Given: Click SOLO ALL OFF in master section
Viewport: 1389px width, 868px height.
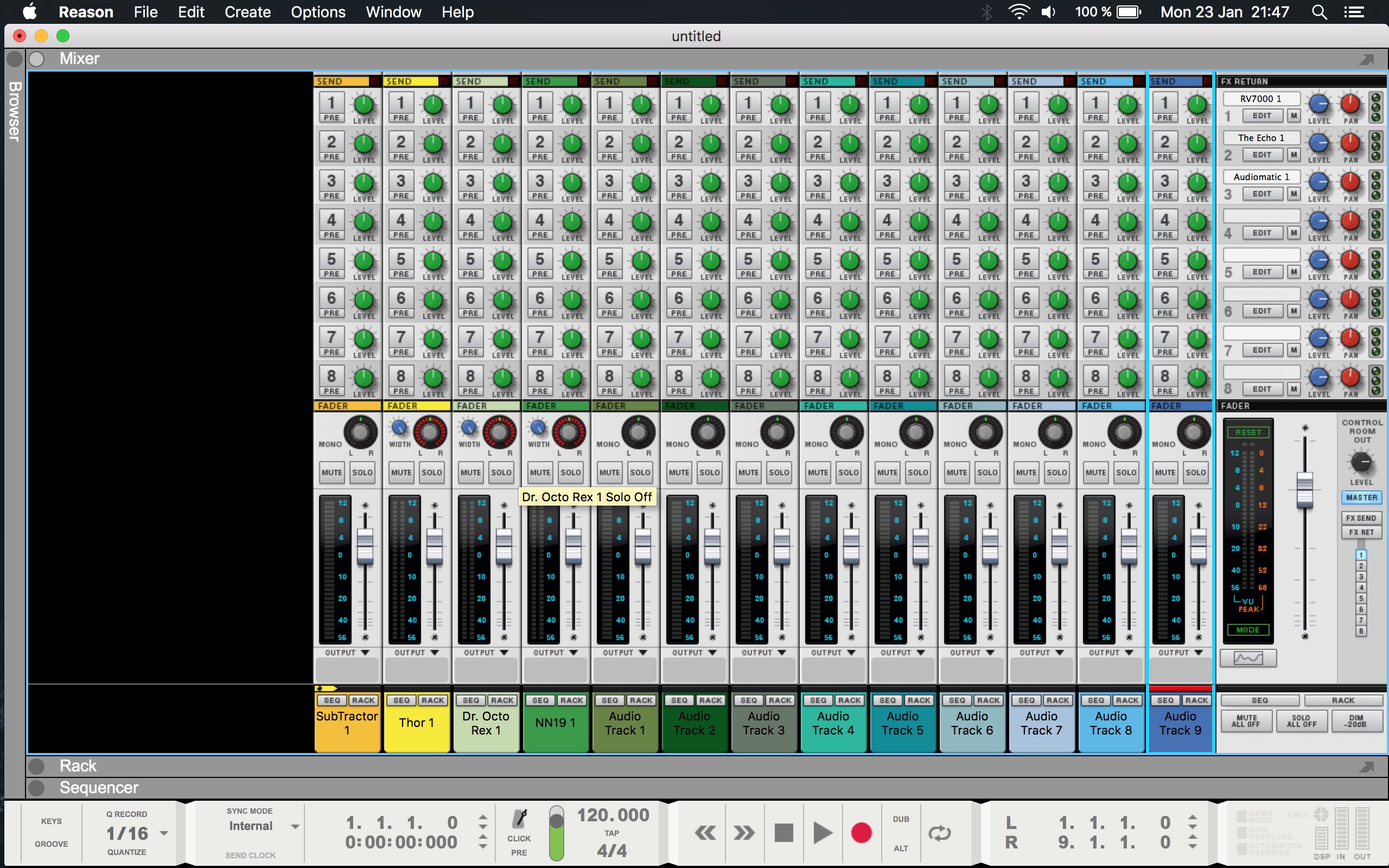Looking at the screenshot, I should click(1301, 721).
